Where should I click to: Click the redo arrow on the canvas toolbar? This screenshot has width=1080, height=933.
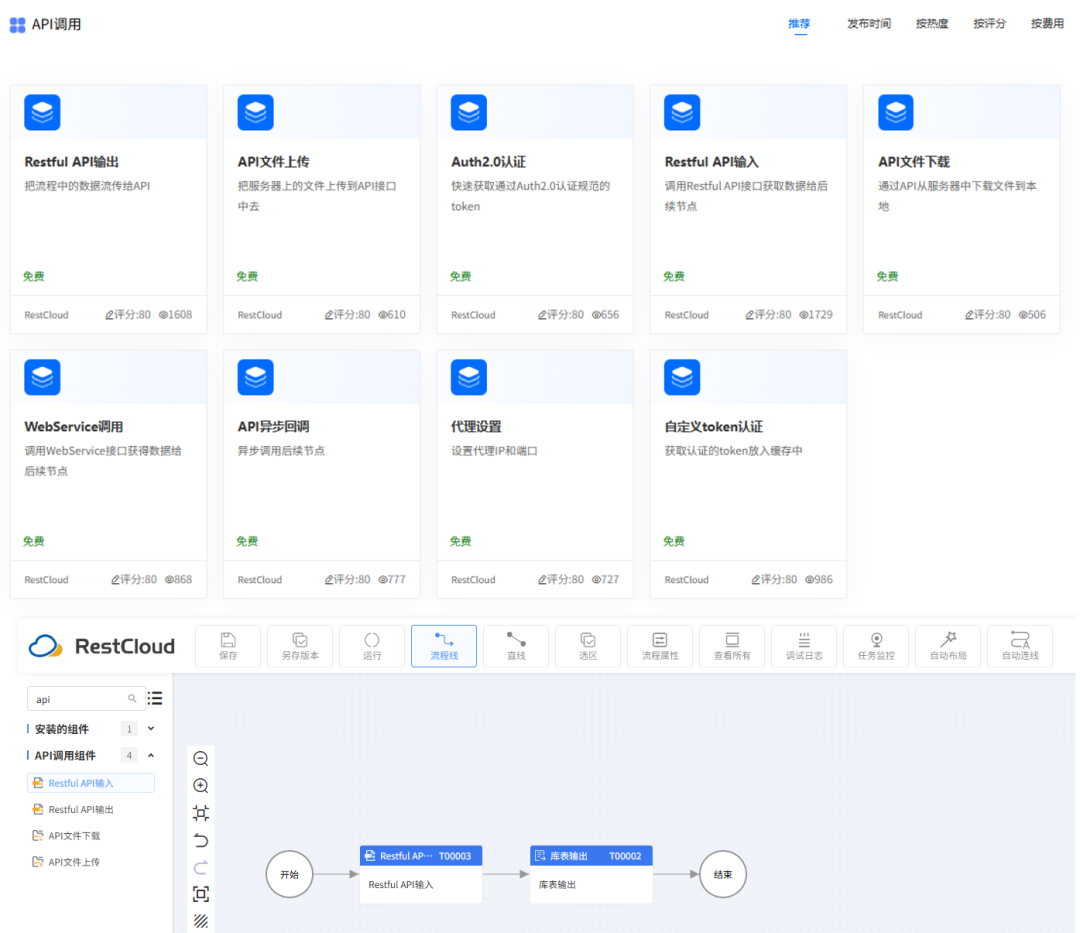click(x=201, y=867)
